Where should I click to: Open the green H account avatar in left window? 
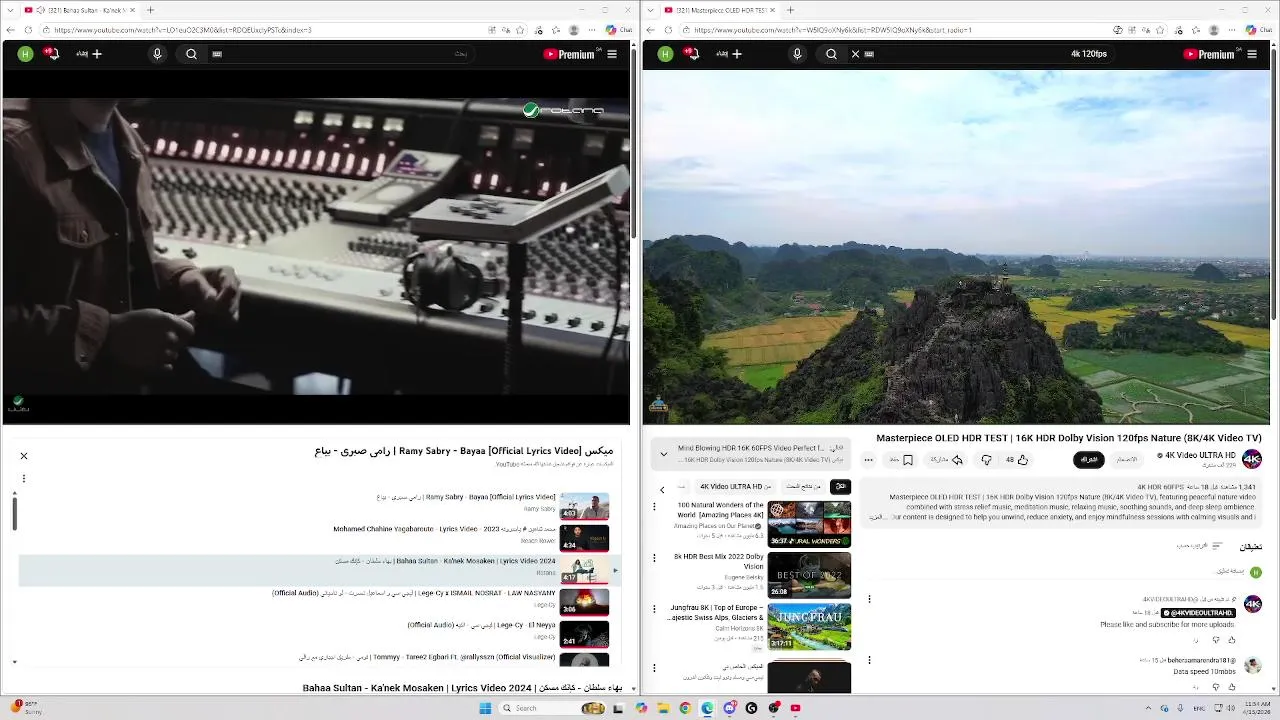click(x=25, y=54)
